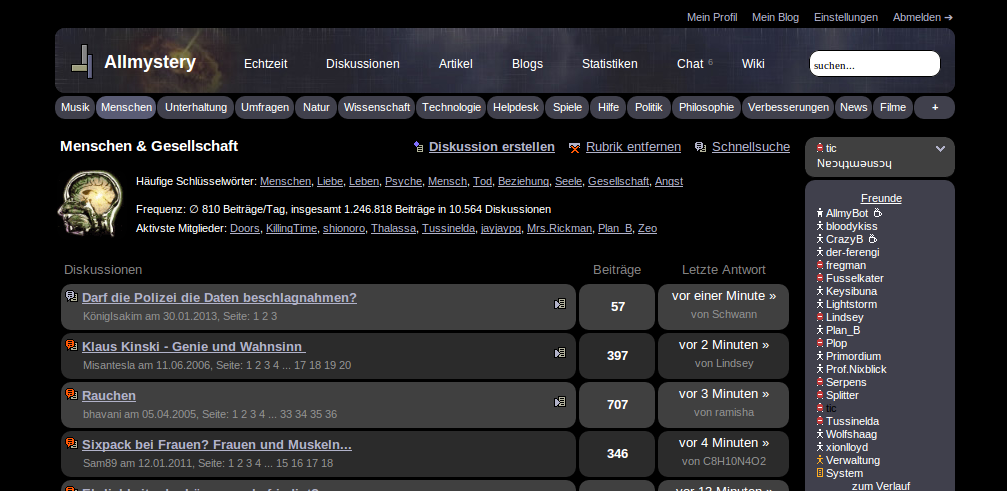Select the Unterhaltung category tab
The height and width of the screenshot is (491, 1007).
coord(196,107)
